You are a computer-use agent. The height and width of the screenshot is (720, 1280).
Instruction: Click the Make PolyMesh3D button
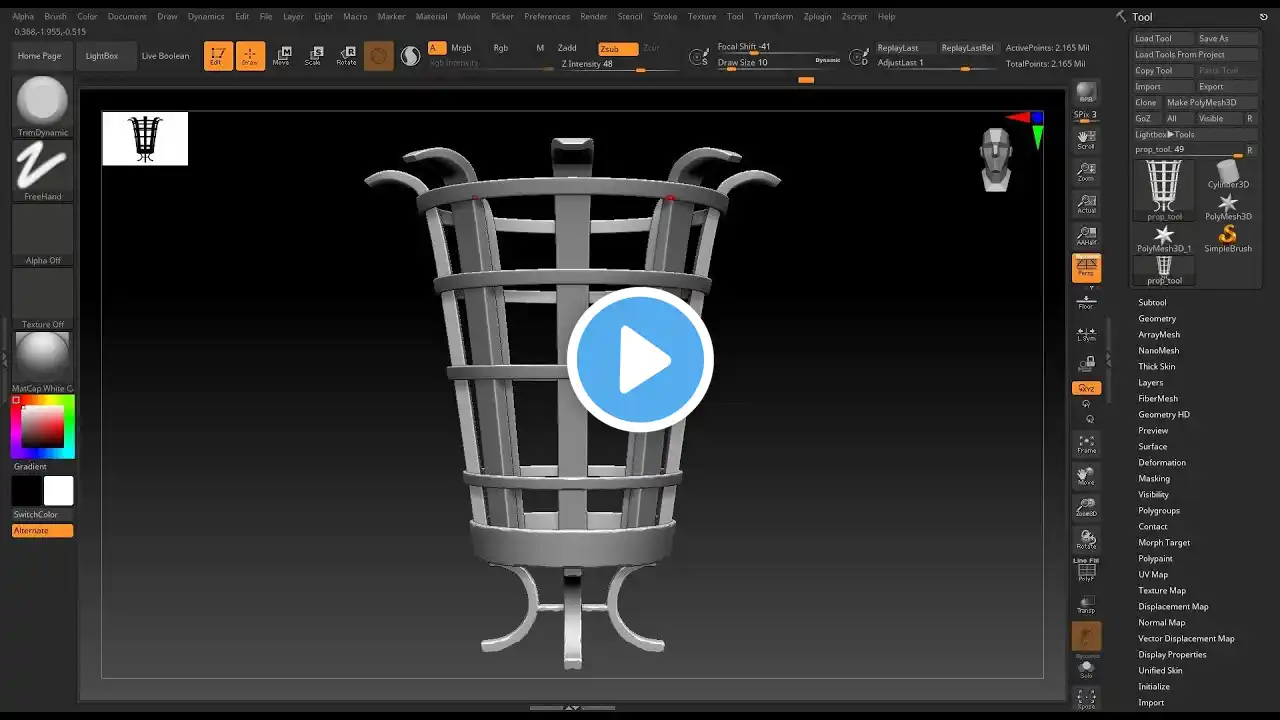(x=1201, y=102)
